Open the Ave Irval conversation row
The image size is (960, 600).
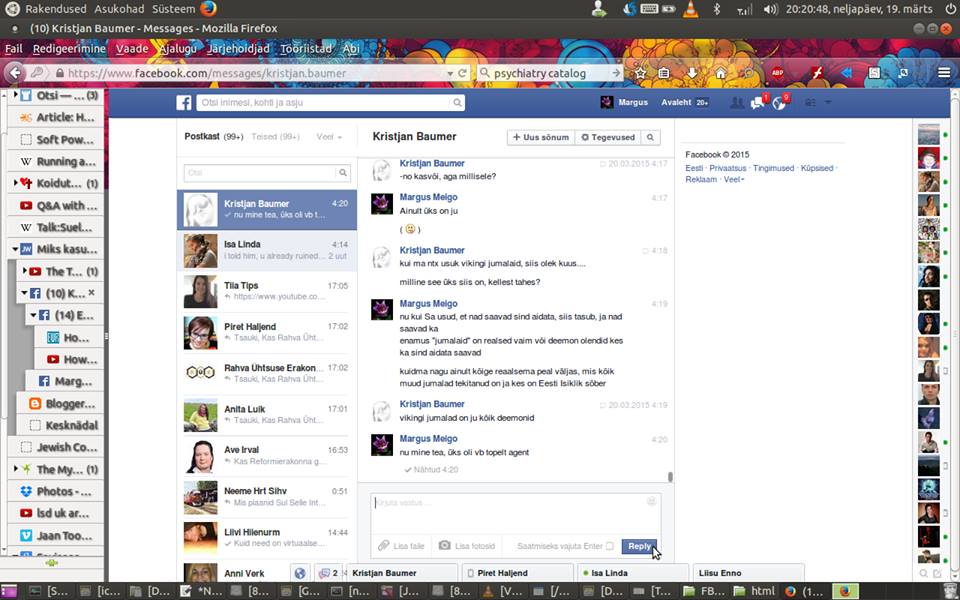click(x=266, y=456)
